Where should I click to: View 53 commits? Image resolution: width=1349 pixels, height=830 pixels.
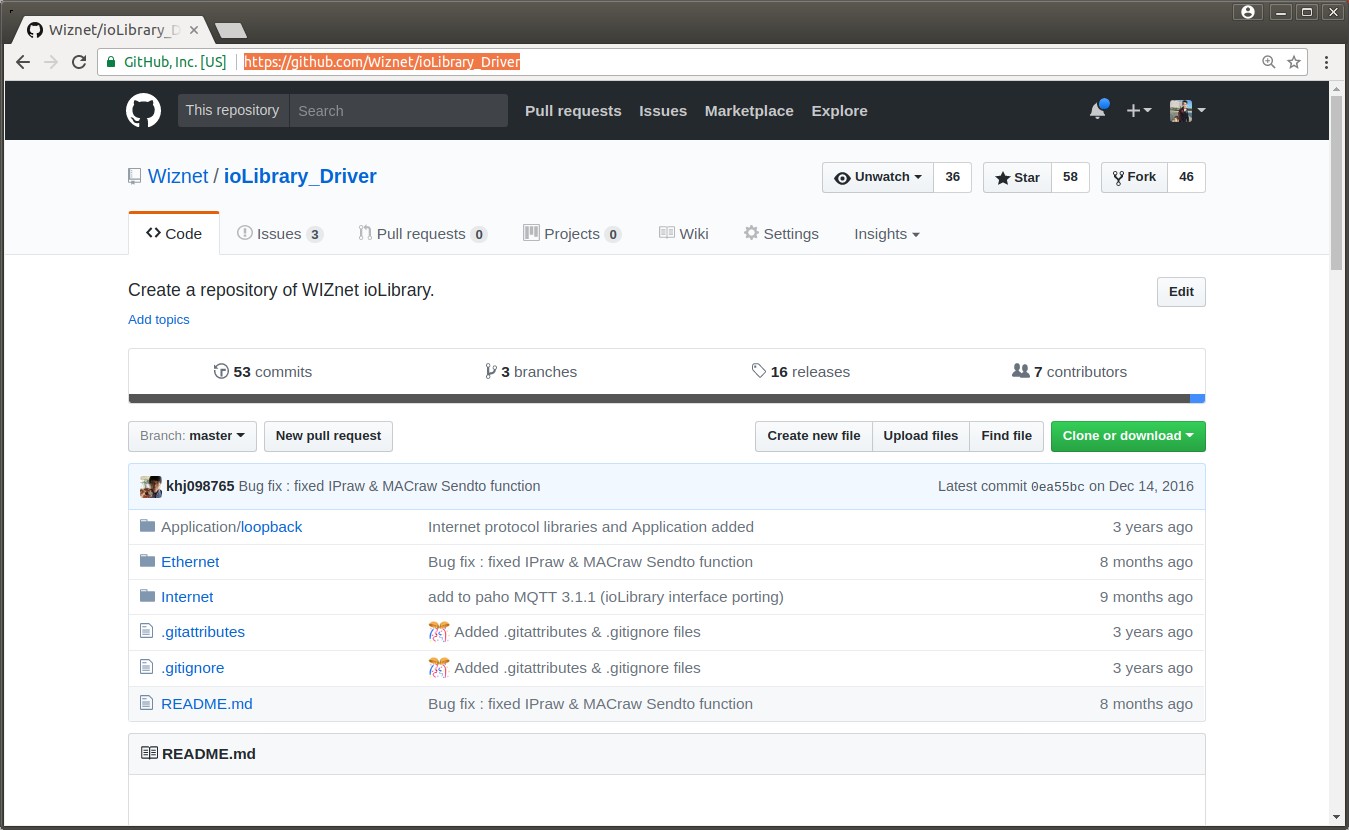tap(263, 372)
